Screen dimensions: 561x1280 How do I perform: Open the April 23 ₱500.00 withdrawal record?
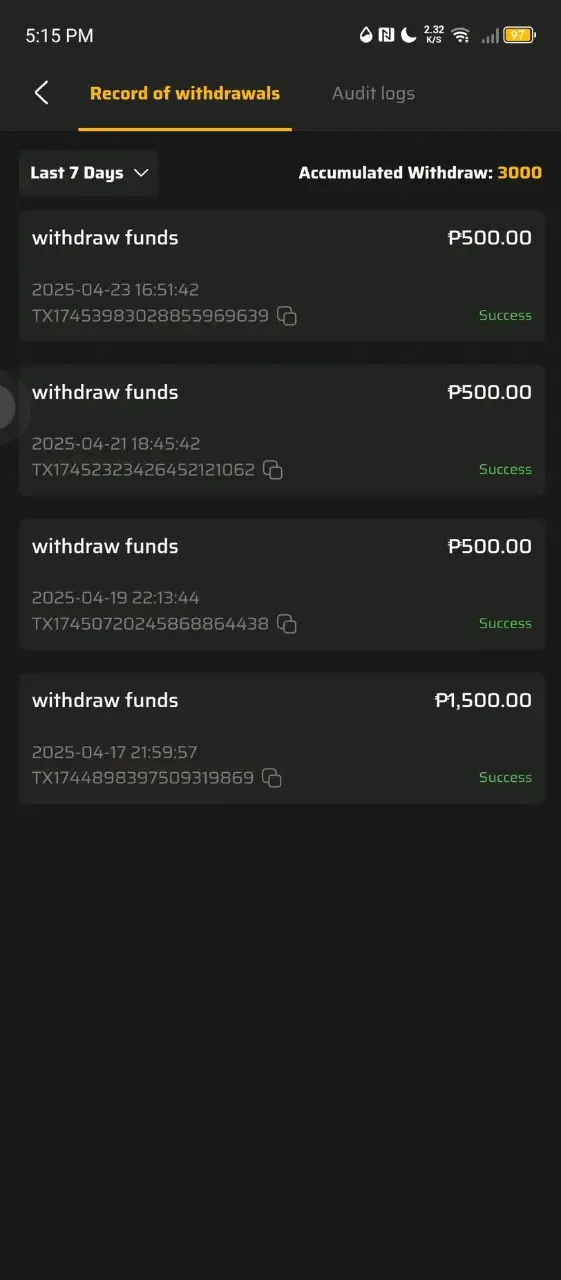(x=282, y=276)
